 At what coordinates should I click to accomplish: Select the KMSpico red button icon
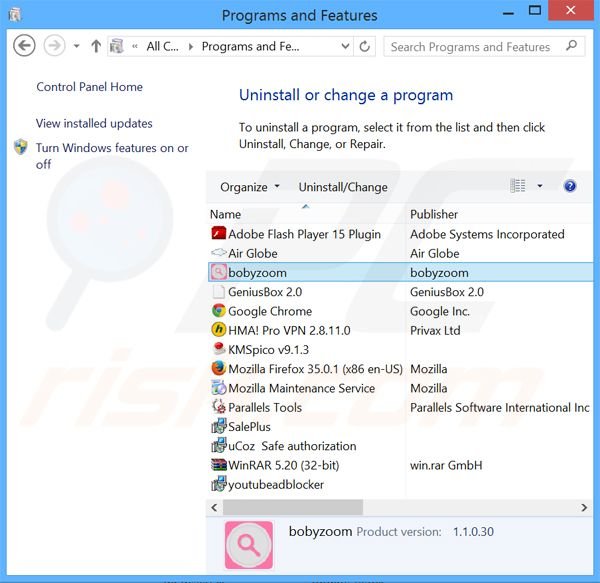coord(218,349)
